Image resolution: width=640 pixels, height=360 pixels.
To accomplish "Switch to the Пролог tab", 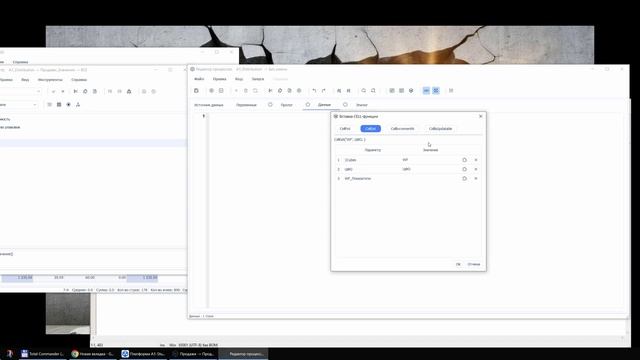I will [x=287, y=105].
